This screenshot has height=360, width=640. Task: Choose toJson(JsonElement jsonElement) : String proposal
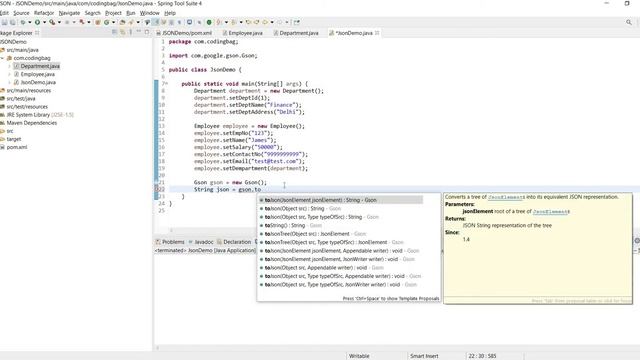(x=341, y=200)
